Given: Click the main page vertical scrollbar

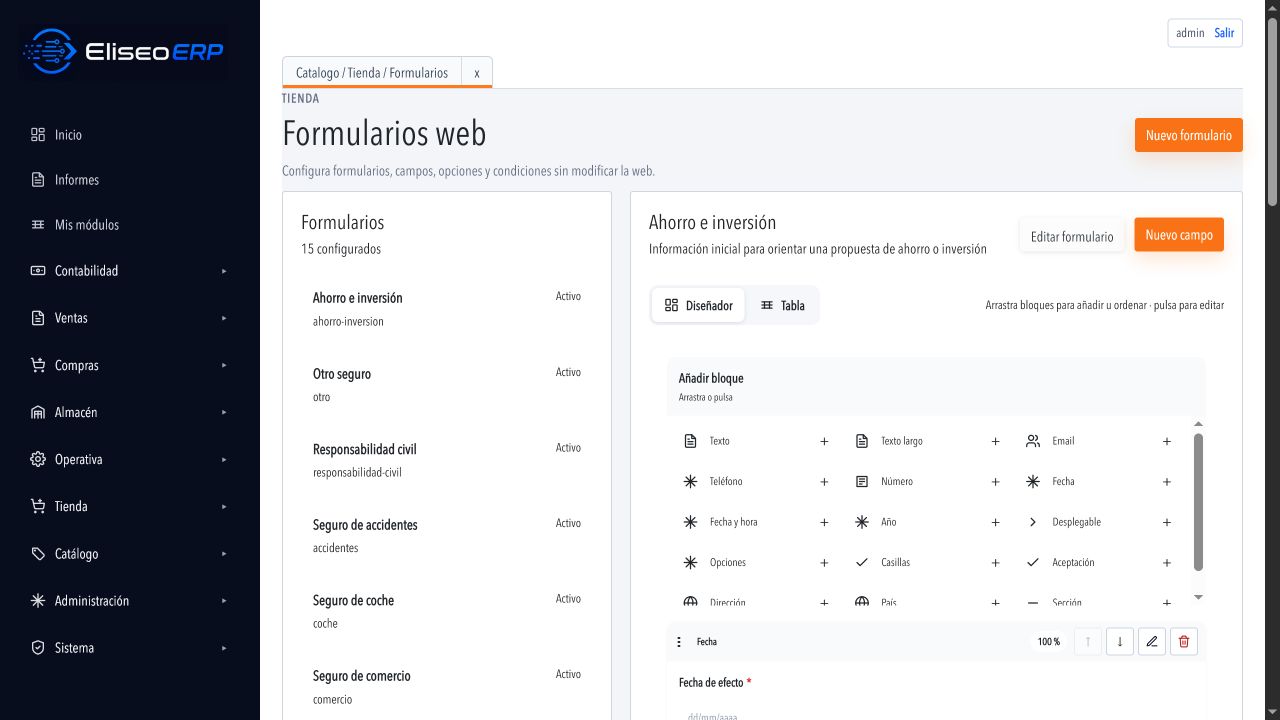Looking at the screenshot, I should click(1273, 110).
